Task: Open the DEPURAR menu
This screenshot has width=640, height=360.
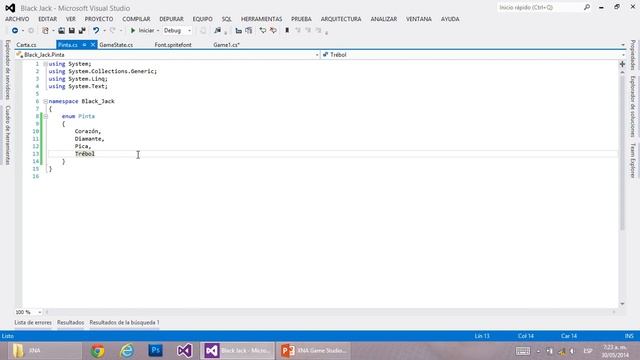Action: pos(171,19)
